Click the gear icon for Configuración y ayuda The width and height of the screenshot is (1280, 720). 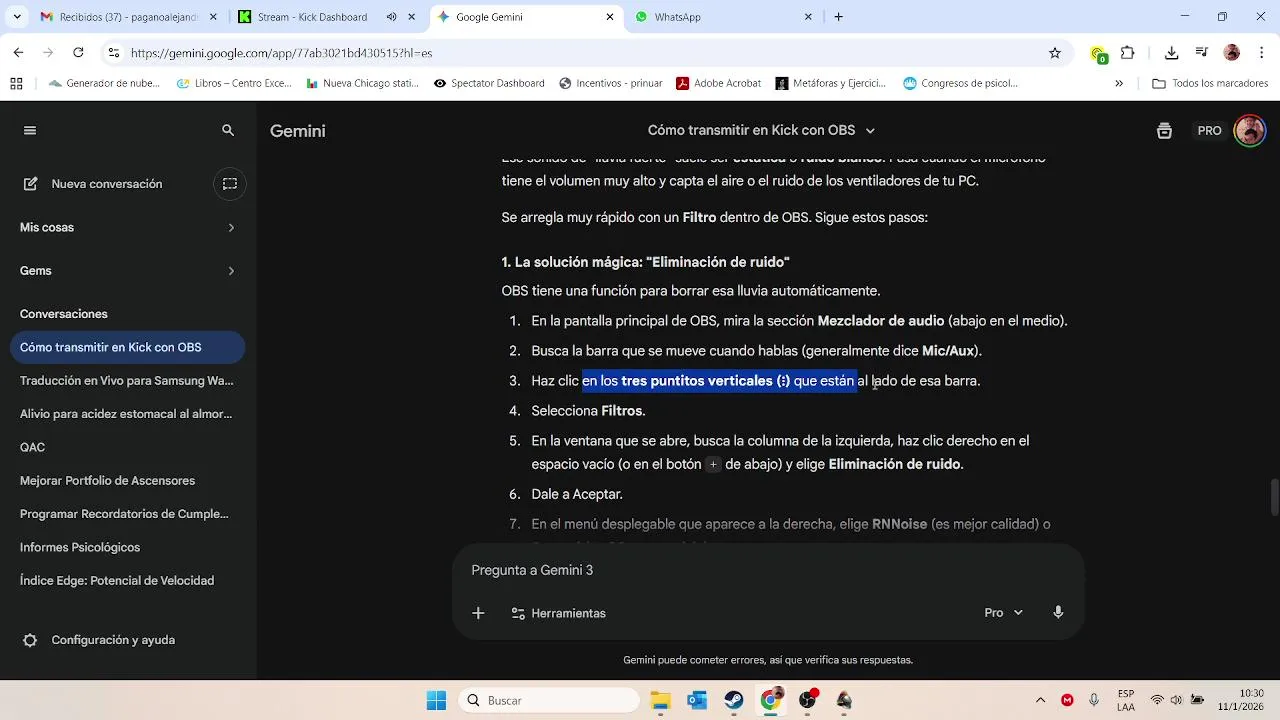pyautogui.click(x=30, y=640)
